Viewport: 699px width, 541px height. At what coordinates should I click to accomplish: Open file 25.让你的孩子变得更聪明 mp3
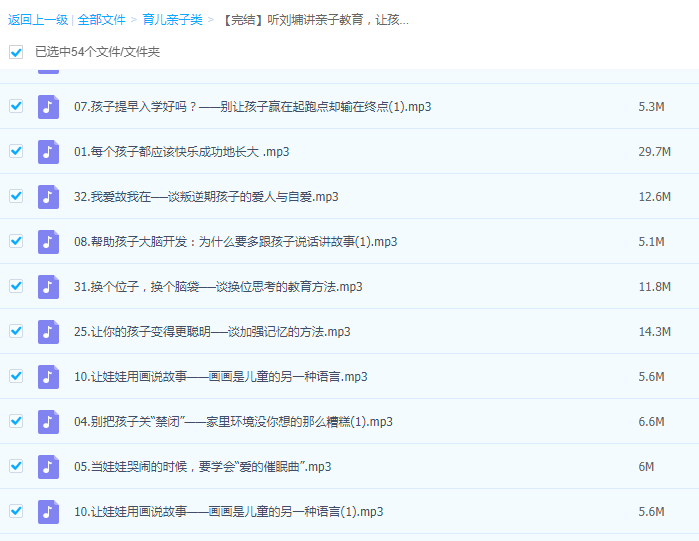pyautogui.click(x=212, y=332)
